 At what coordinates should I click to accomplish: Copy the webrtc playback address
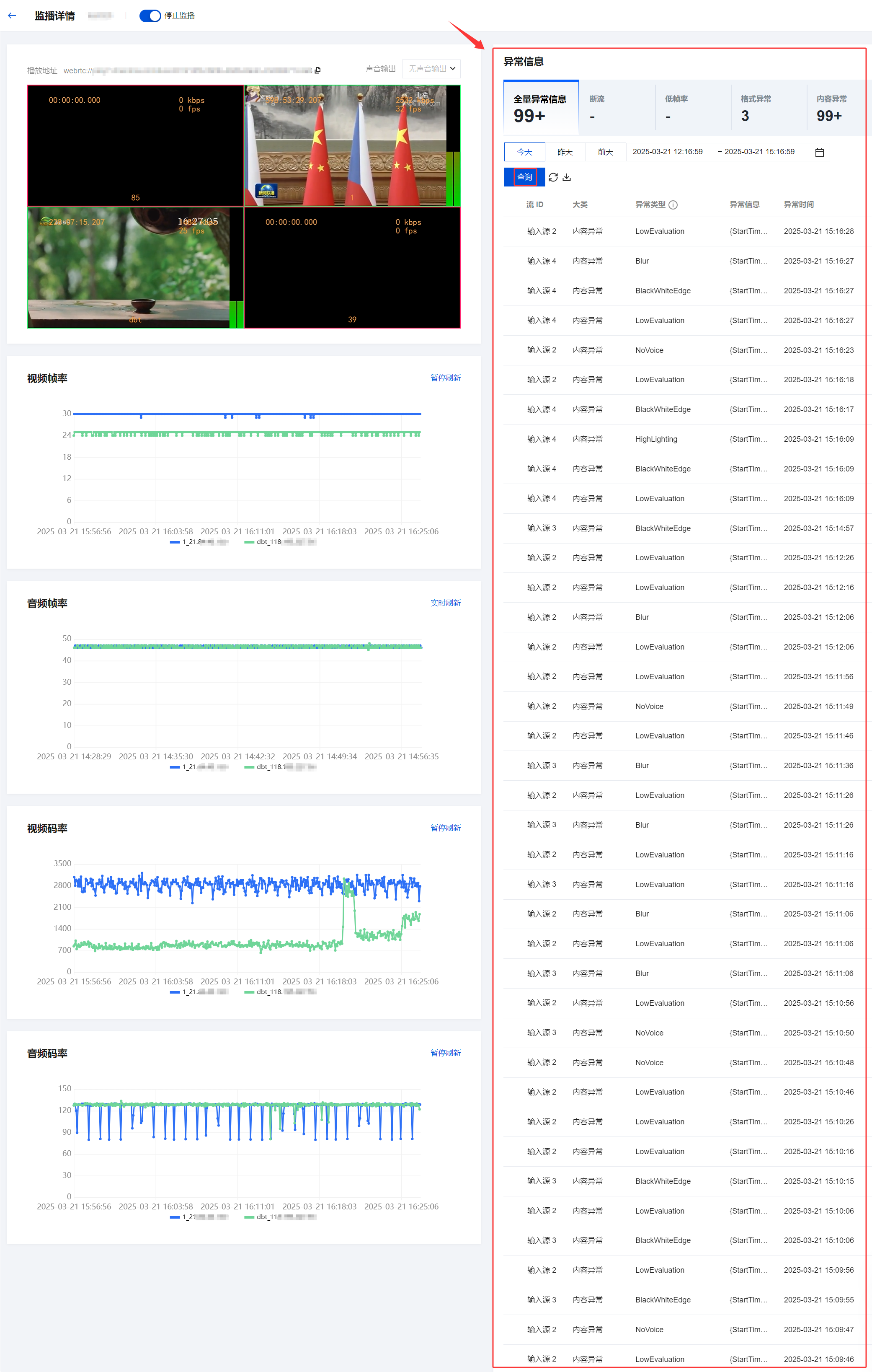point(317,70)
